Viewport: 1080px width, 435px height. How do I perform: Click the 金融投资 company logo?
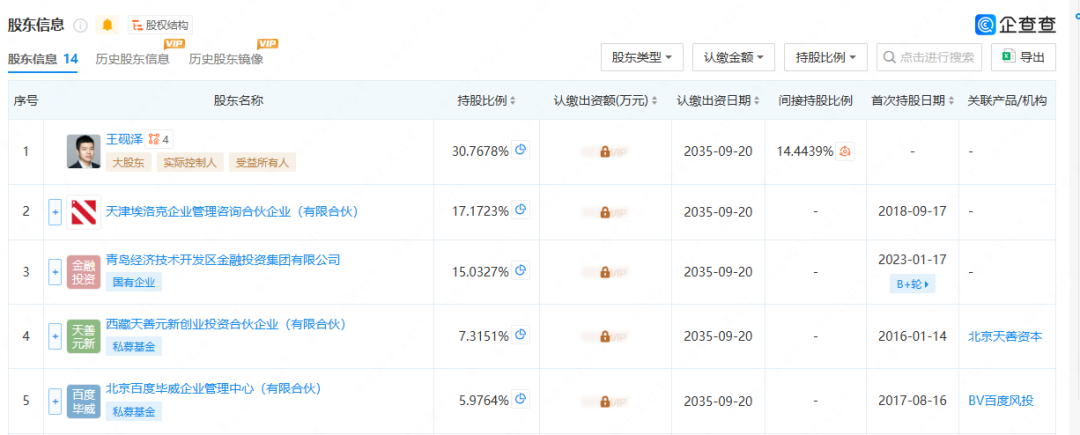pyautogui.click(x=83, y=272)
